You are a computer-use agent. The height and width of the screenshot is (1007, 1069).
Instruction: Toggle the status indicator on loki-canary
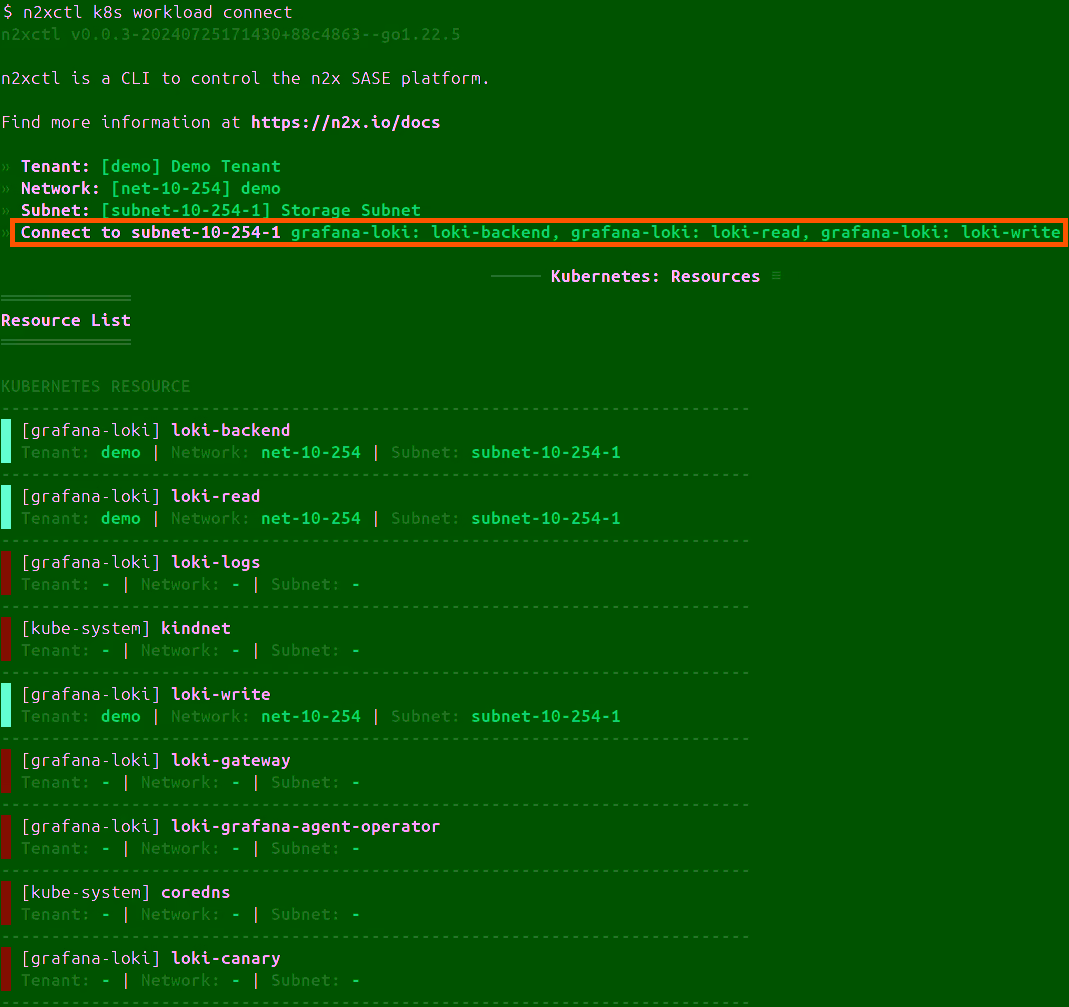[5, 968]
